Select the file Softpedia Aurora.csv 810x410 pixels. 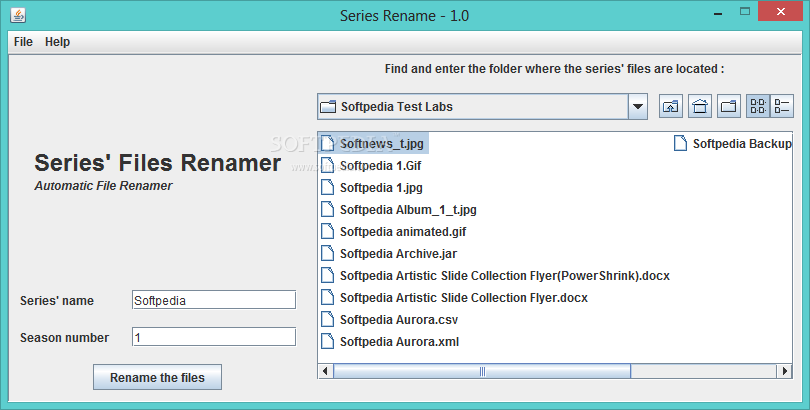click(x=389, y=320)
